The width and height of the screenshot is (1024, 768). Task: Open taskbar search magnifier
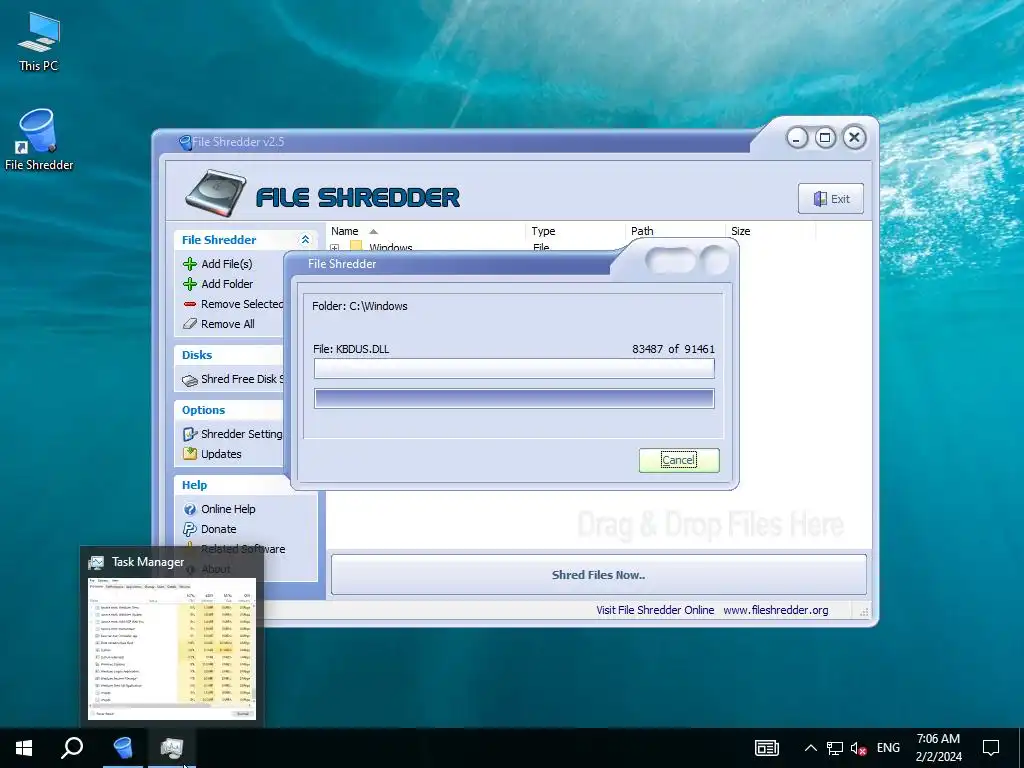point(72,748)
